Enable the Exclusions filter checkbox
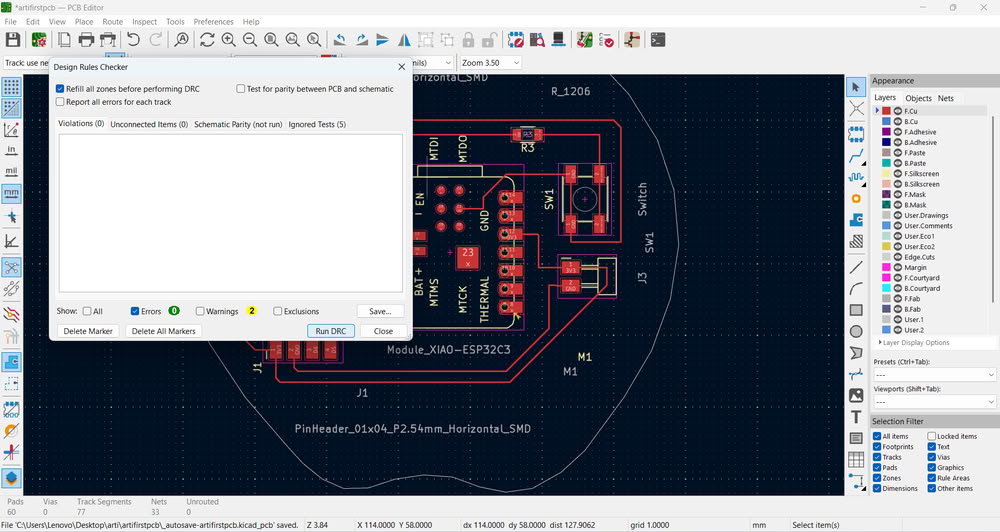This screenshot has width=1000, height=532. [277, 311]
